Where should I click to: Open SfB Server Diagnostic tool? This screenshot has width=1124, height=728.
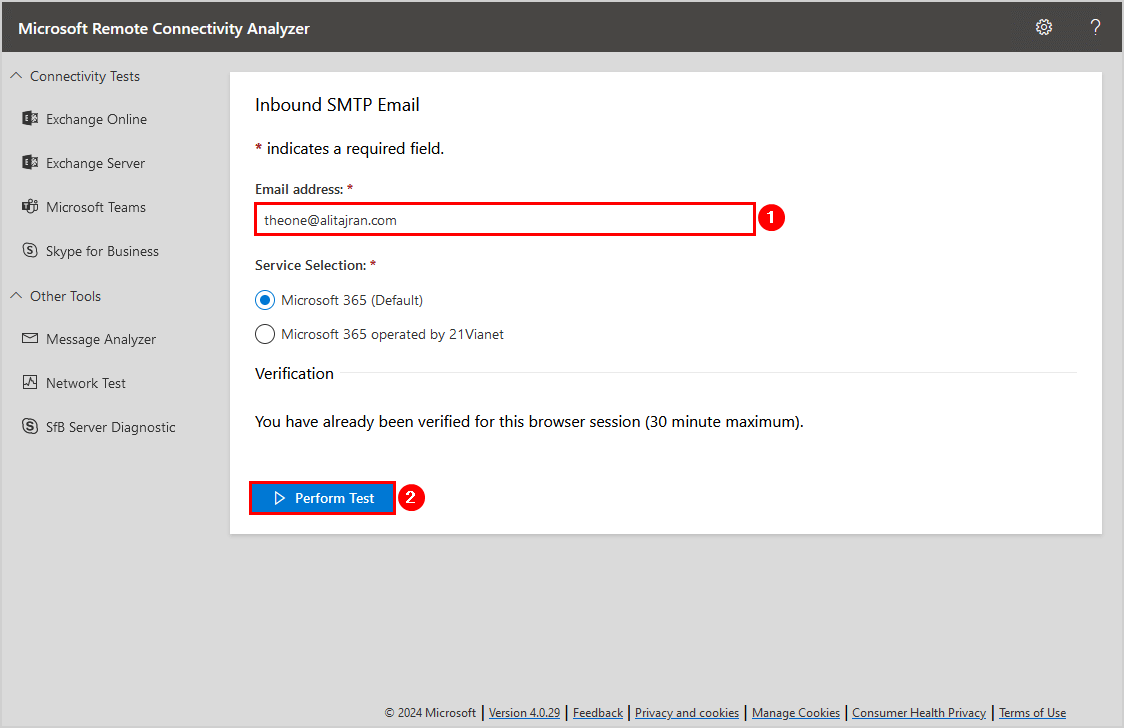tap(111, 427)
